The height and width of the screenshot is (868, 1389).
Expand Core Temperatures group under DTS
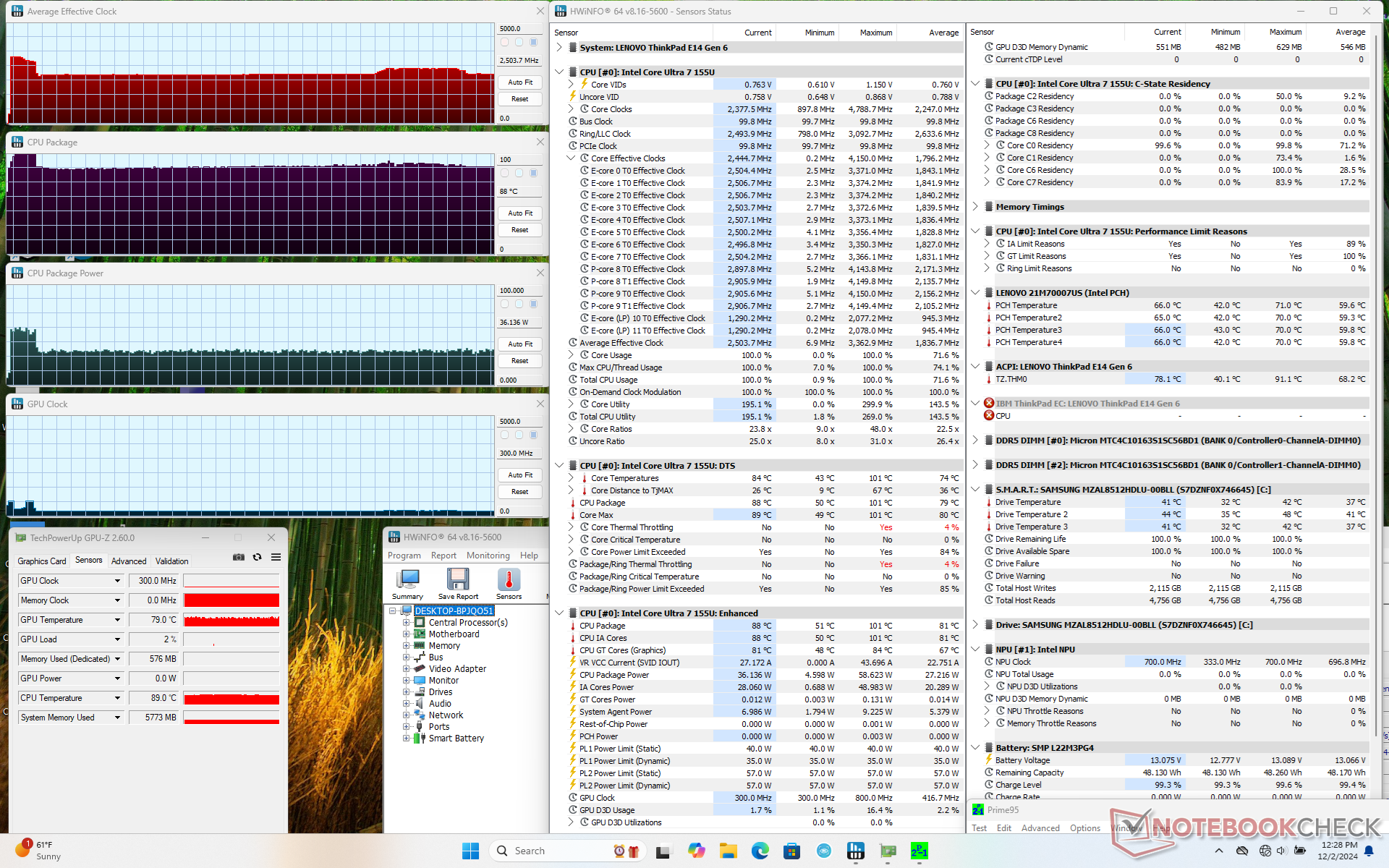pyautogui.click(x=571, y=477)
